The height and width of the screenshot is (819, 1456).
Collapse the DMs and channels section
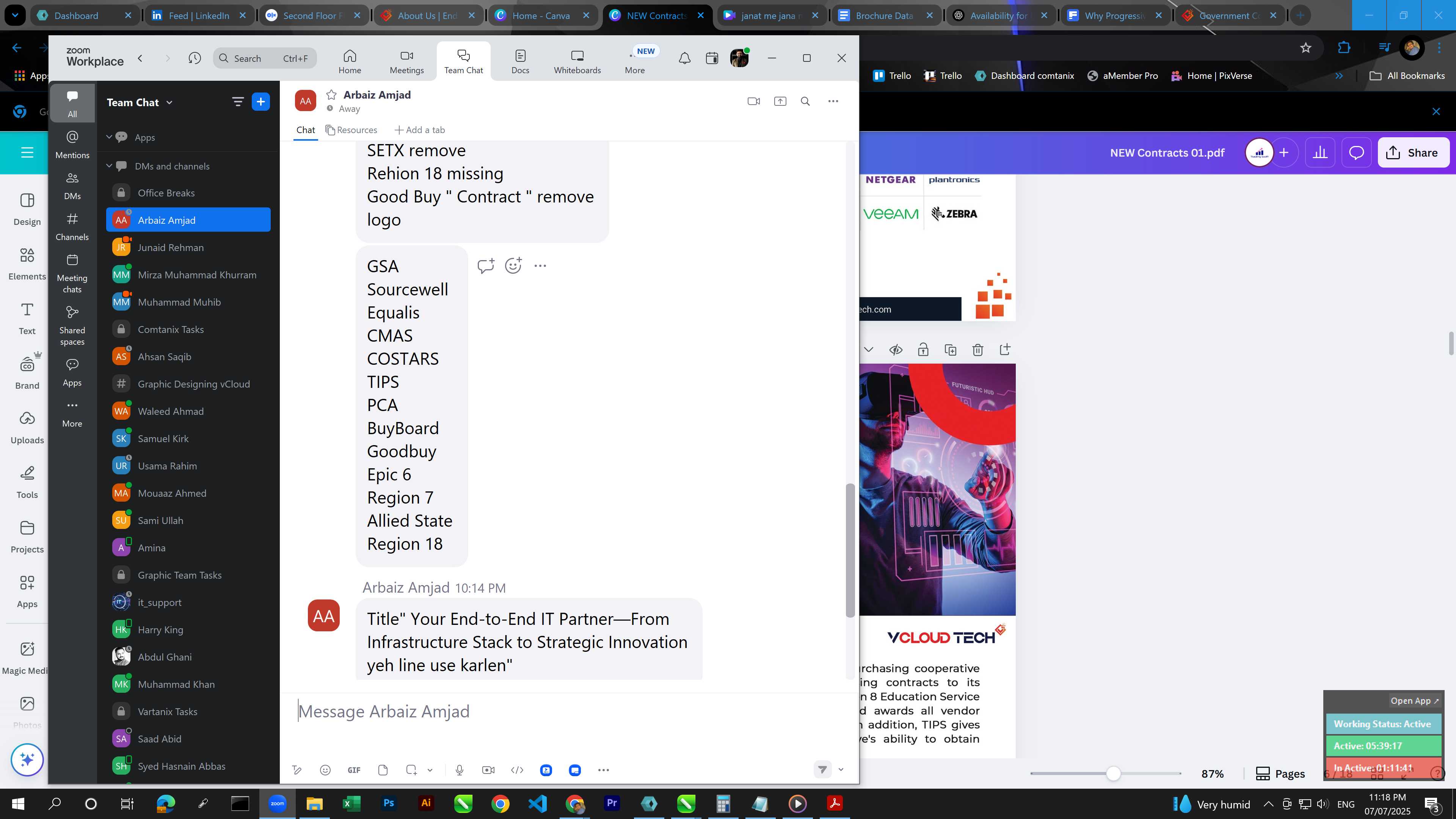point(109,166)
